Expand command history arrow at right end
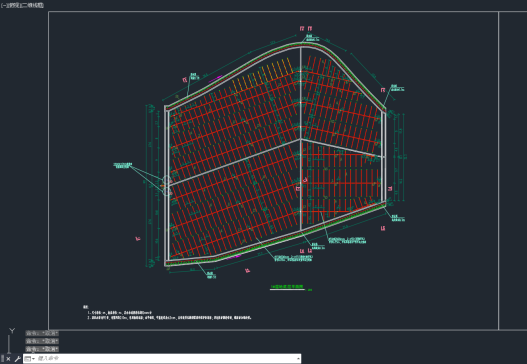 pos(298,359)
